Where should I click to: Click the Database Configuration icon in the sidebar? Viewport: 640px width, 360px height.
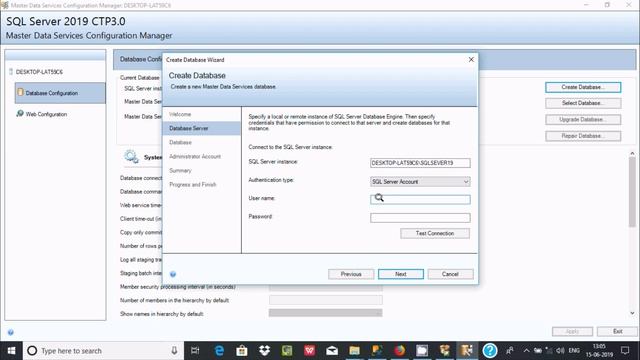coord(20,92)
